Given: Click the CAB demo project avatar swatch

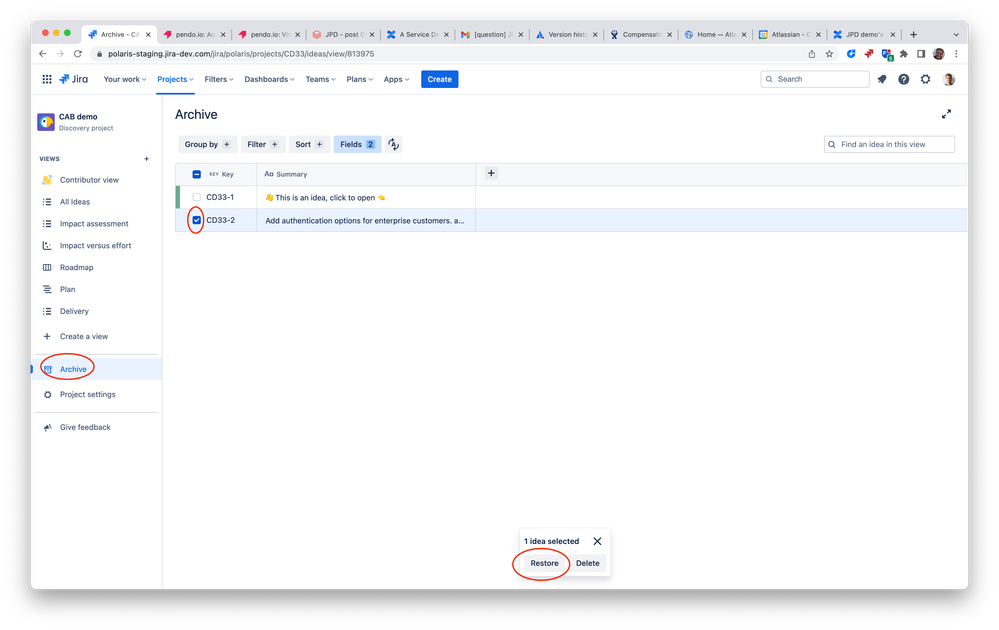Looking at the screenshot, I should click(45, 121).
